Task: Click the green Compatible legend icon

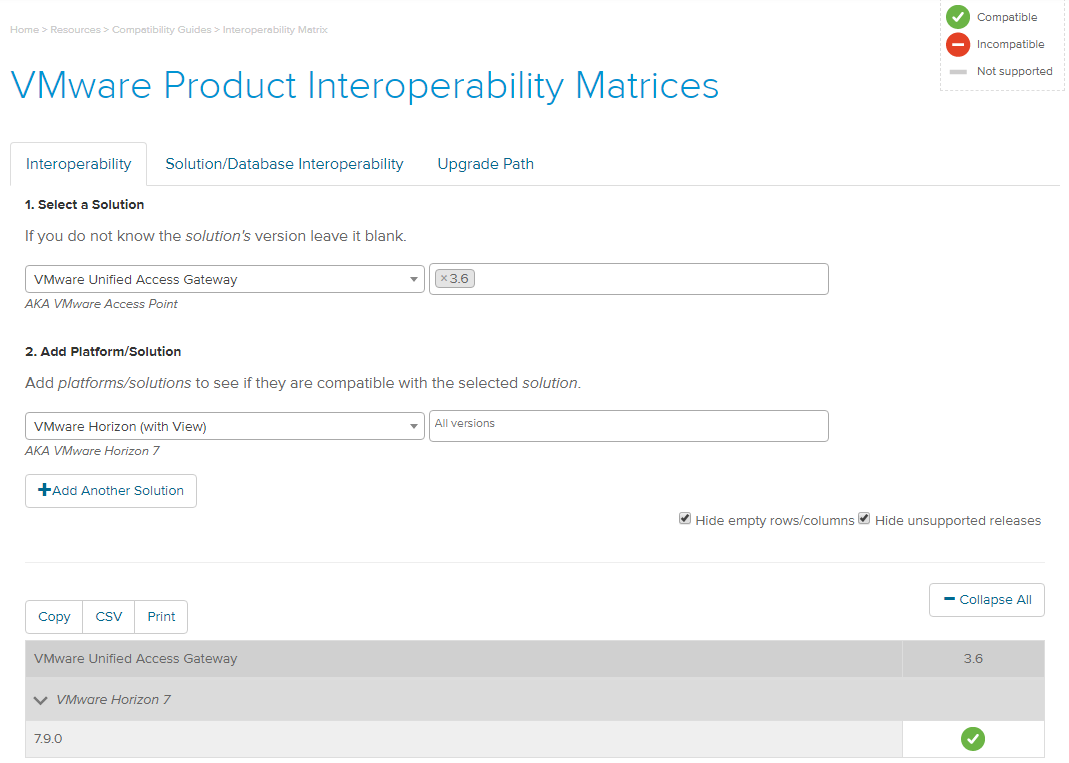Action: point(958,17)
